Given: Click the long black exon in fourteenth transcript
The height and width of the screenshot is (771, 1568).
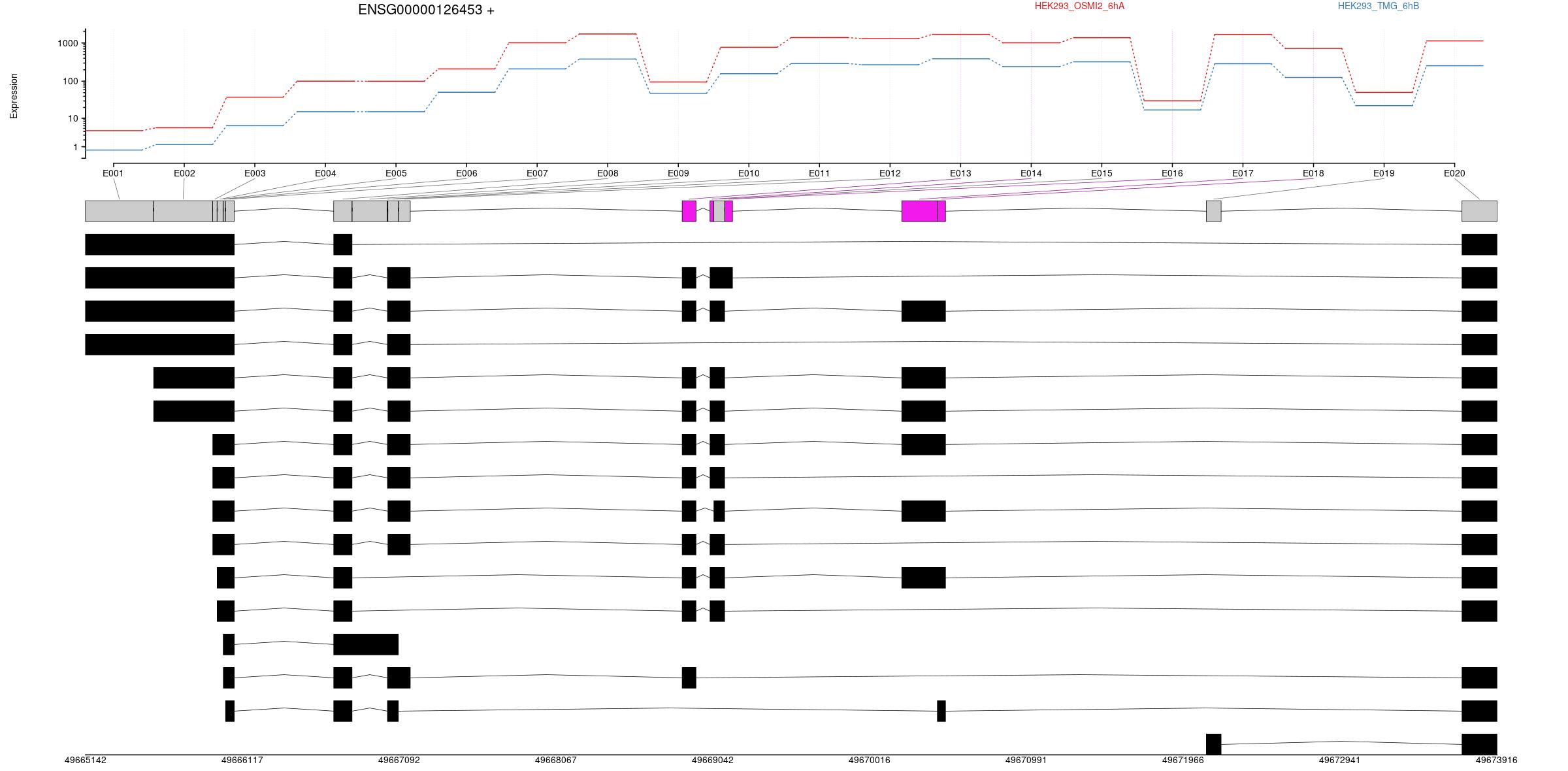Looking at the screenshot, I should tap(366, 644).
